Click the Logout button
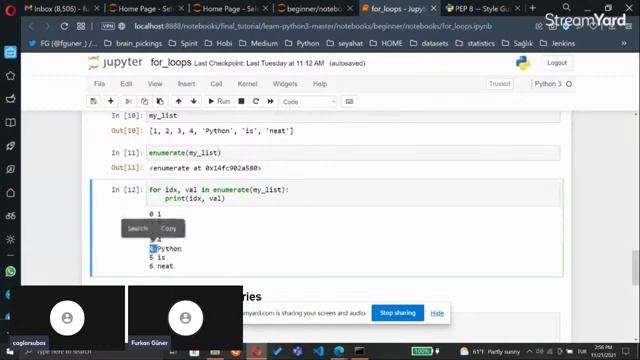Viewport: 640px width, 360px height. 557,63
